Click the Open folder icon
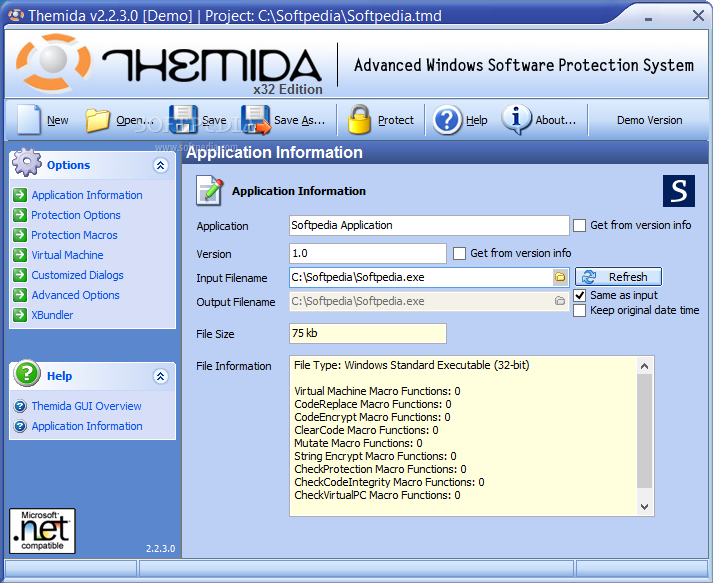Viewport: 713px width, 583px height. click(x=97, y=120)
